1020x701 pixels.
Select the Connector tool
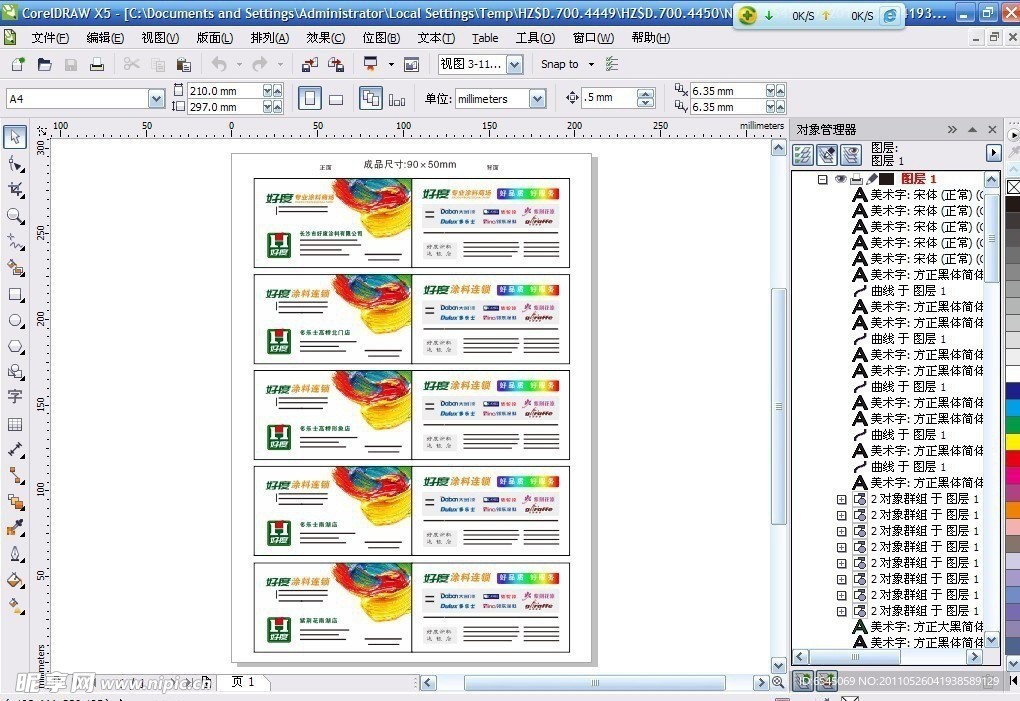[x=16, y=476]
